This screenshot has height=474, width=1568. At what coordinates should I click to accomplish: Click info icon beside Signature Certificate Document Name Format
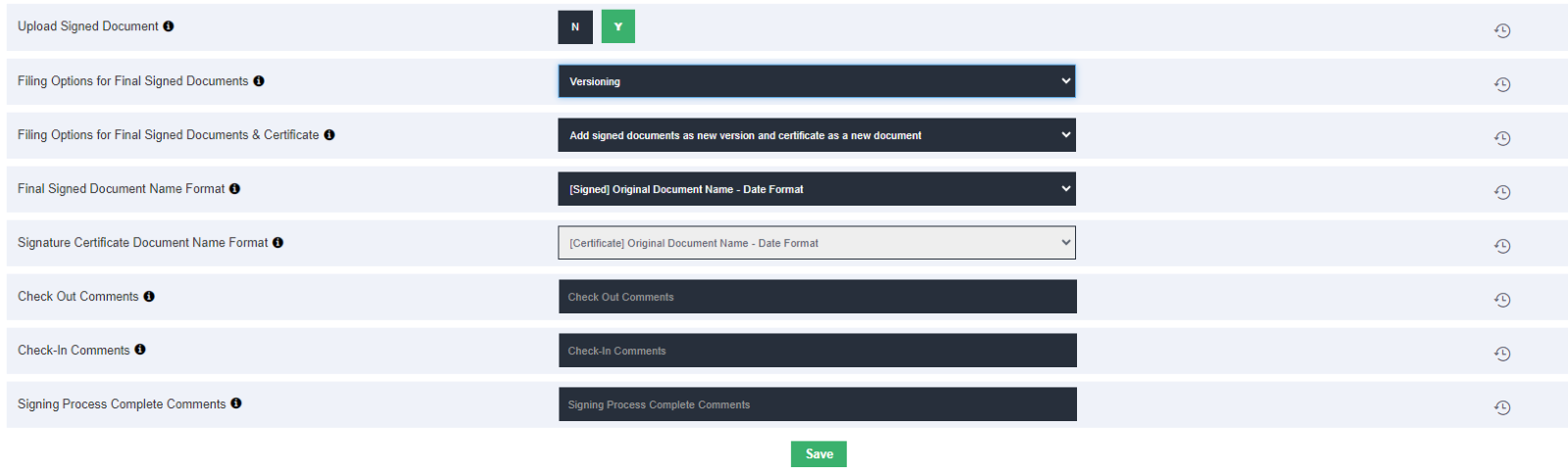point(278,243)
